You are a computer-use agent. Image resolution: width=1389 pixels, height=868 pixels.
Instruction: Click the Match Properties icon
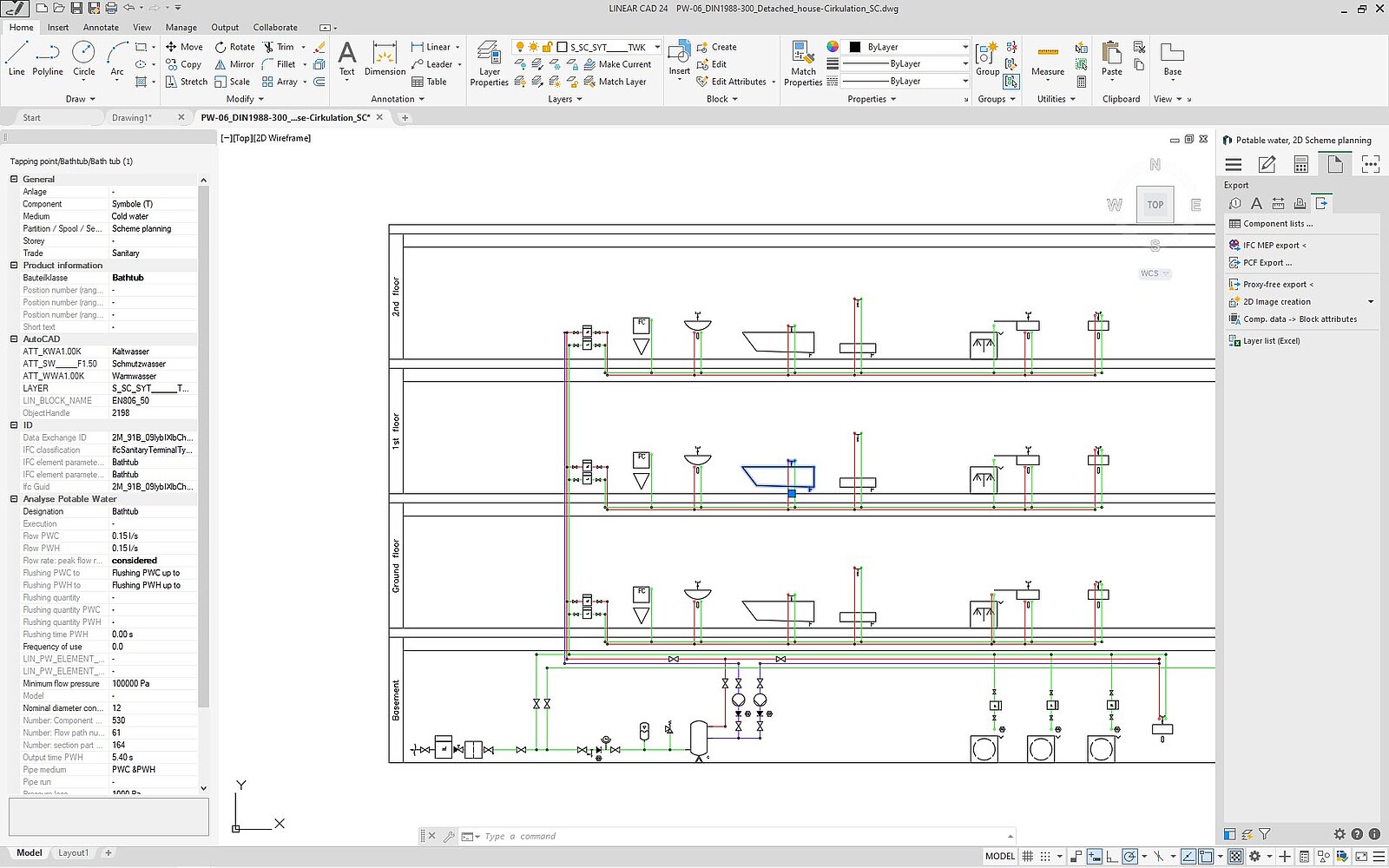[x=803, y=62]
